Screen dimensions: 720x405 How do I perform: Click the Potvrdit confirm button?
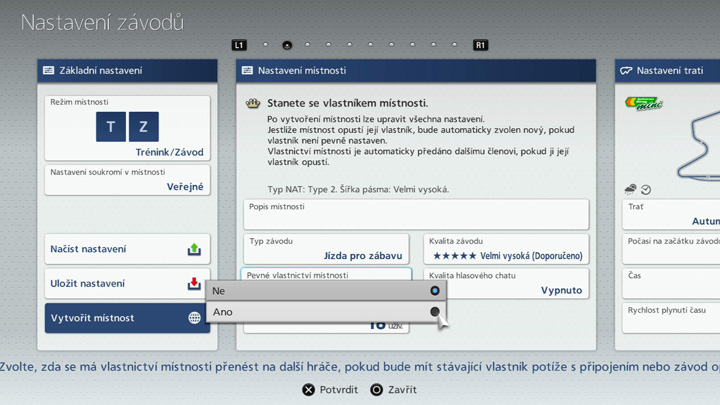pos(331,390)
